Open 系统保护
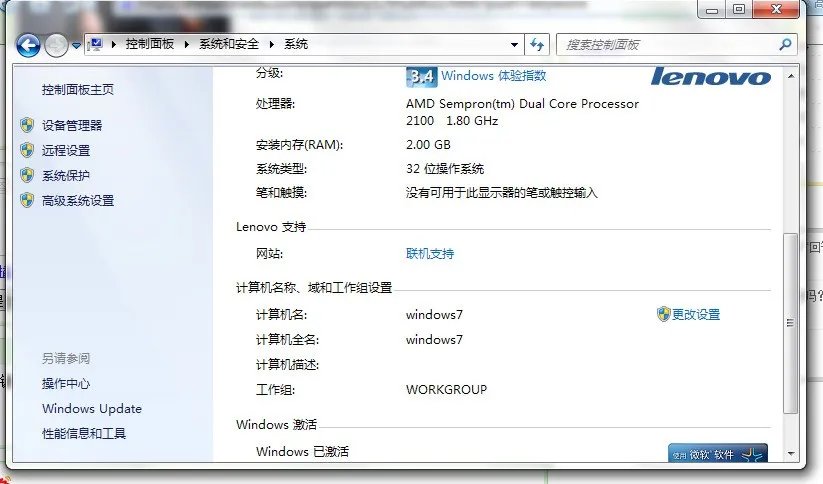 pyautogui.click(x=66, y=175)
